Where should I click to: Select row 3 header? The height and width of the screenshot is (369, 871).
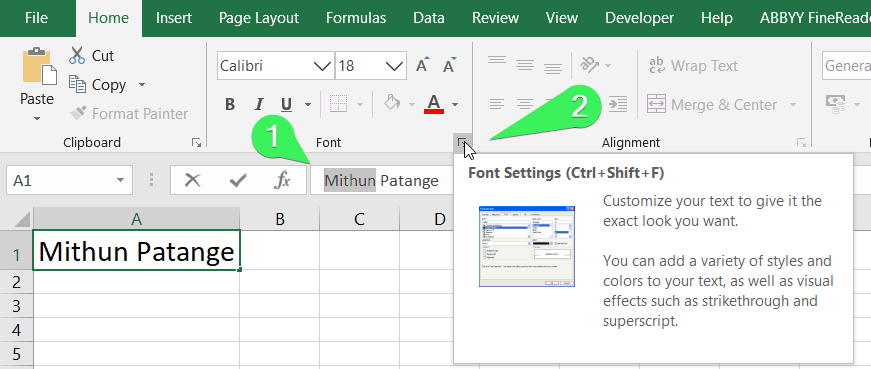(16, 306)
